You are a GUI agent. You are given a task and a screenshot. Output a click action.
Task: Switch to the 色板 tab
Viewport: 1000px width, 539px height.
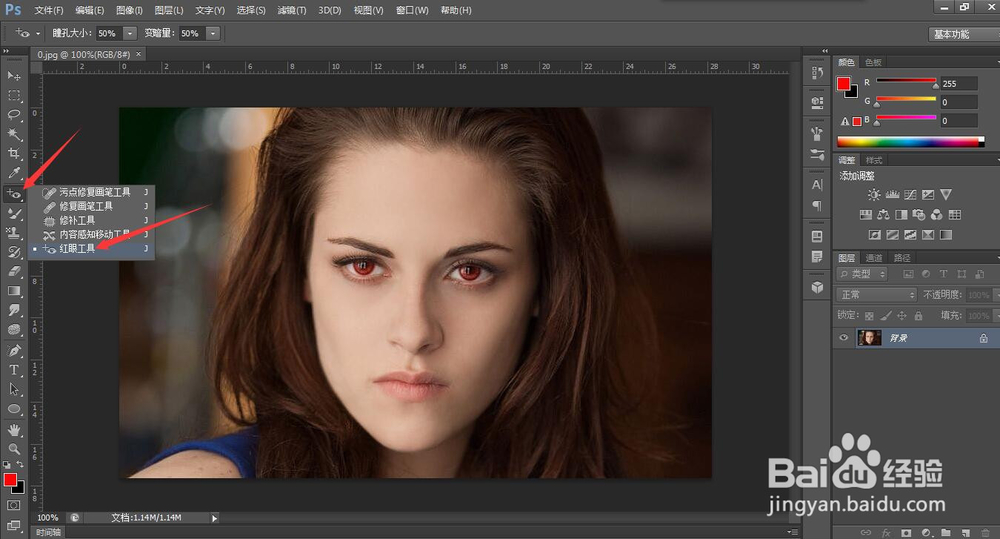[873, 63]
